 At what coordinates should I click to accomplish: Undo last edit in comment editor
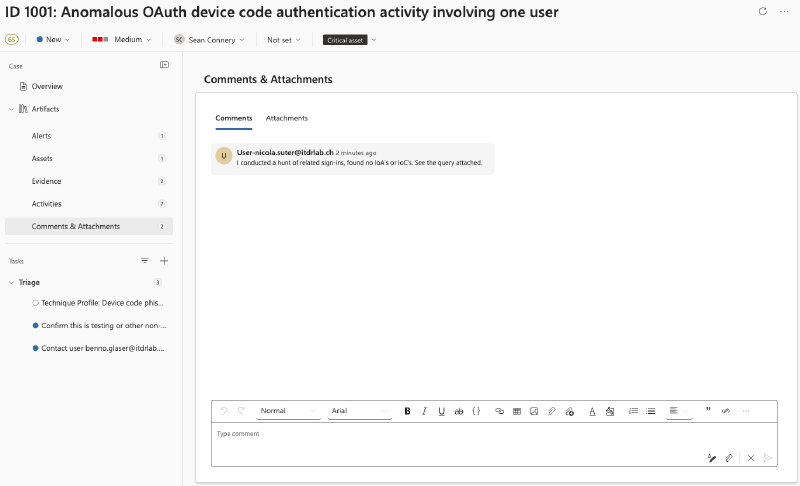coord(224,411)
